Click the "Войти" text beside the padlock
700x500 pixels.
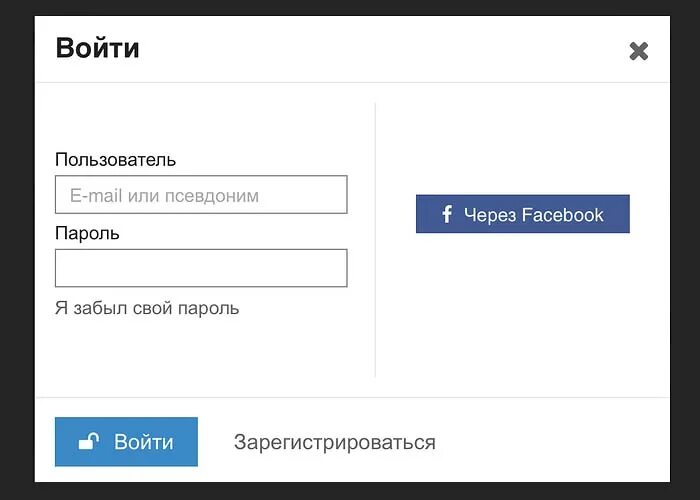point(144,442)
